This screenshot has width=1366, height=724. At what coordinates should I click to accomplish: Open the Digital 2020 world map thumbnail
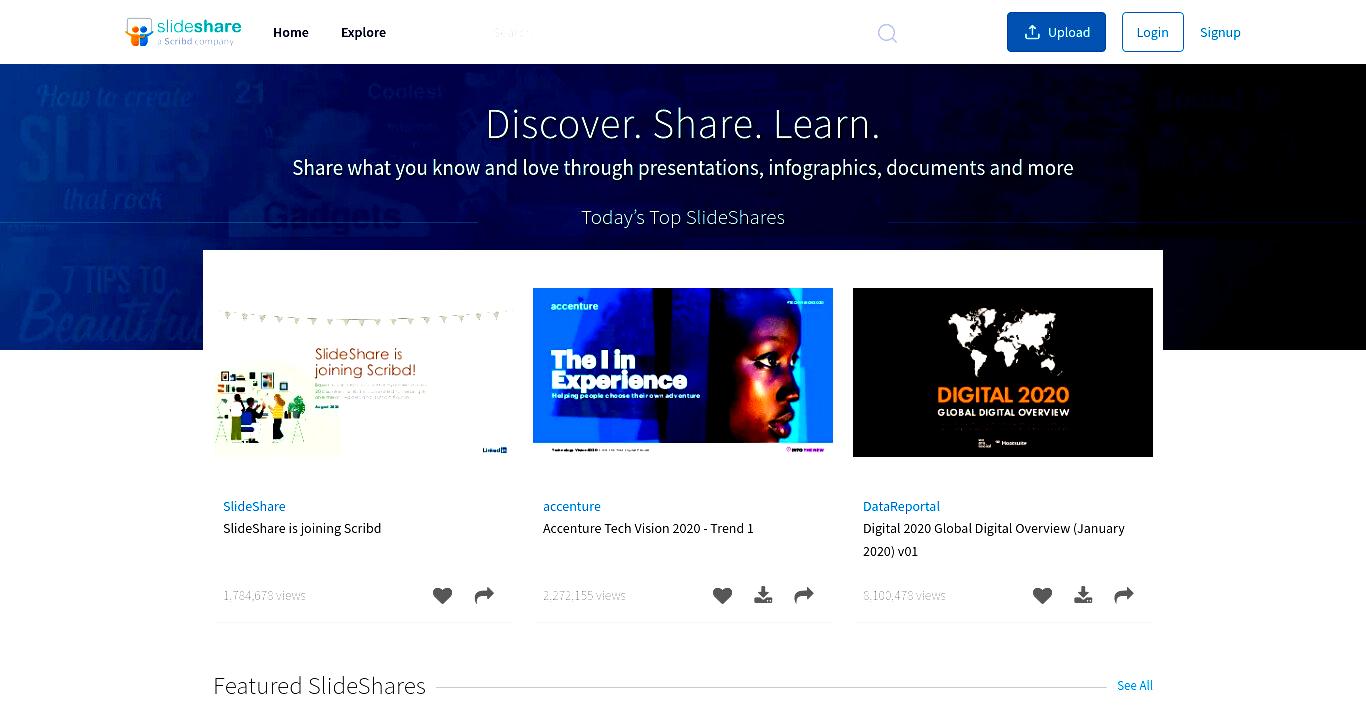pyautogui.click(x=1003, y=373)
